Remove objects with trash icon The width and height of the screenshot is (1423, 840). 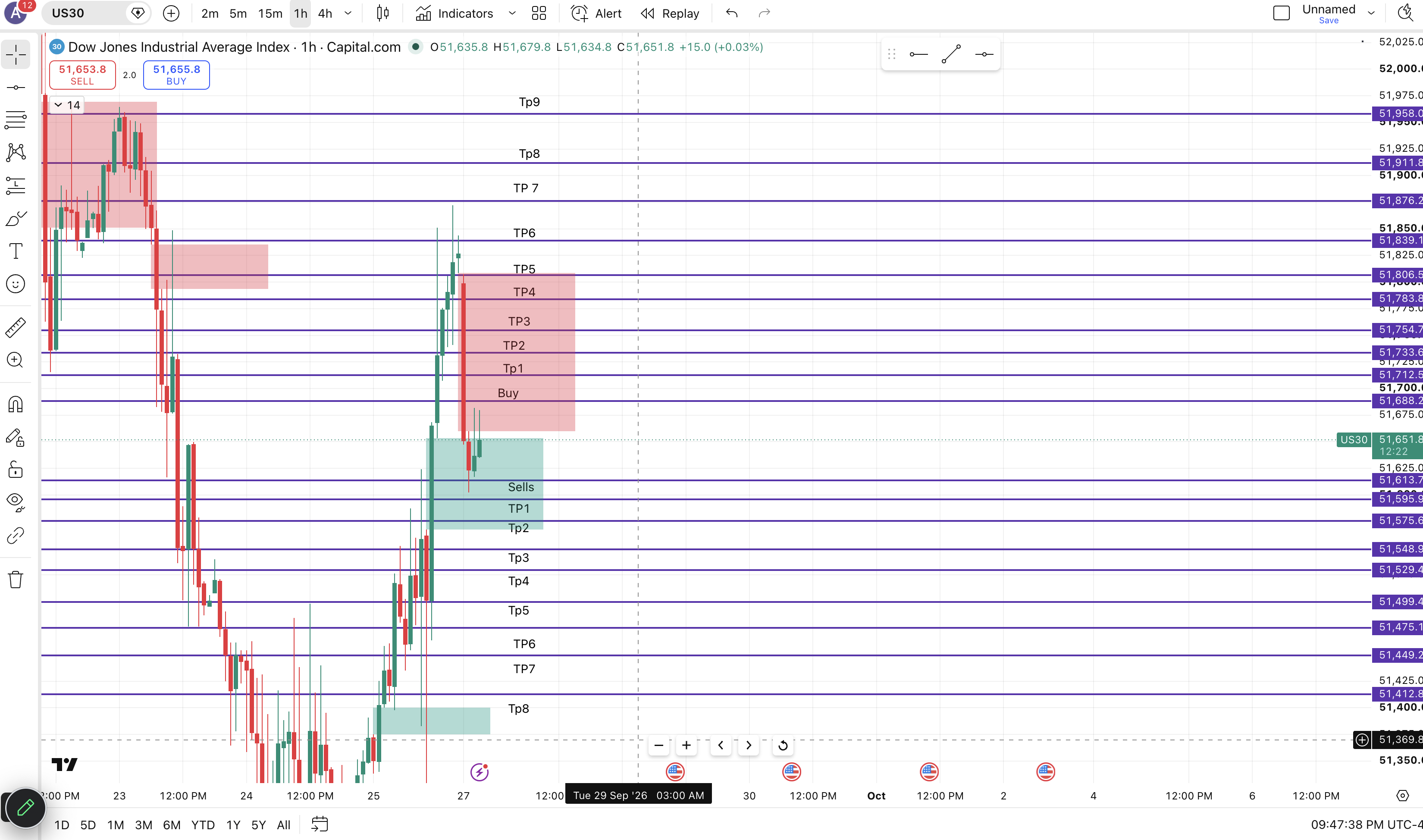click(16, 579)
